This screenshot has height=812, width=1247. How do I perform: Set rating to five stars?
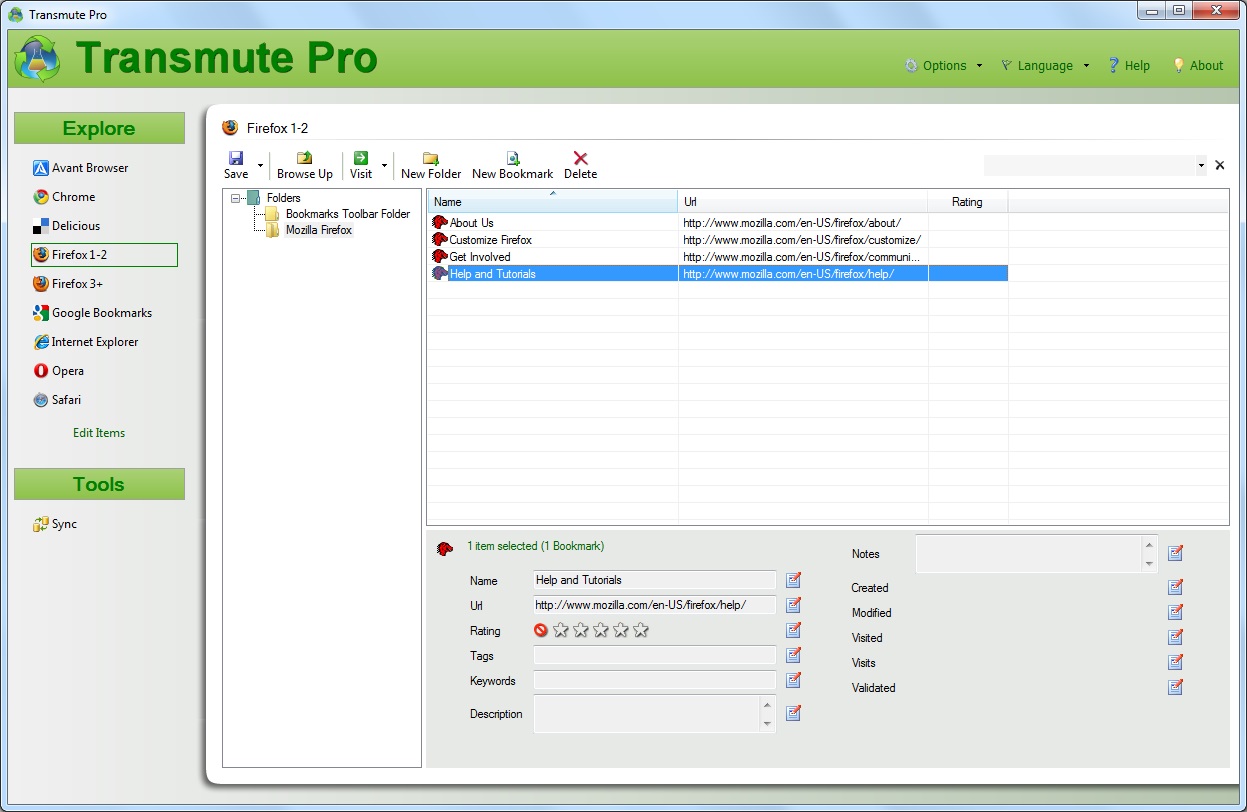pyautogui.click(x=641, y=630)
